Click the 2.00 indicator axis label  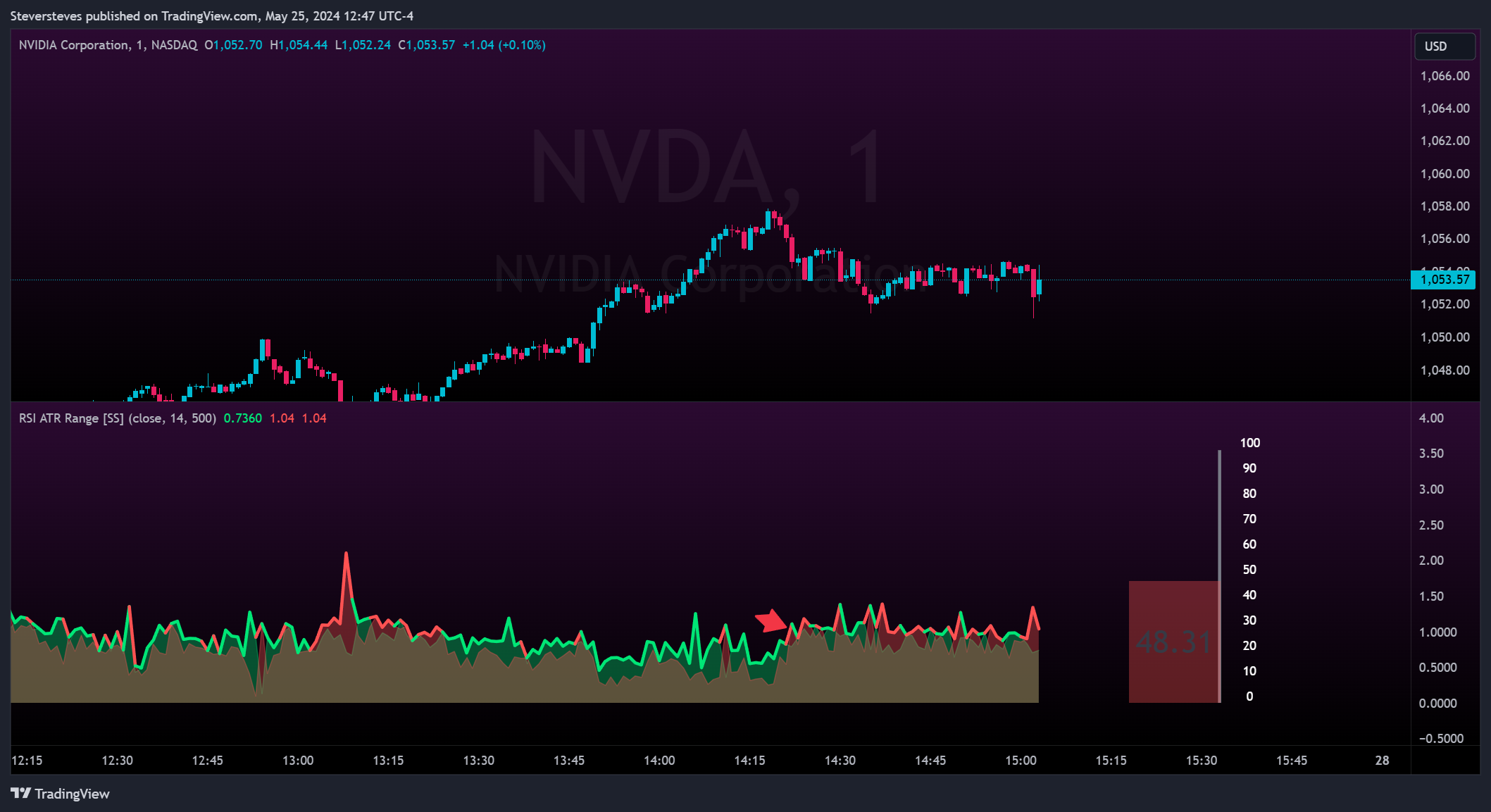pos(1431,561)
